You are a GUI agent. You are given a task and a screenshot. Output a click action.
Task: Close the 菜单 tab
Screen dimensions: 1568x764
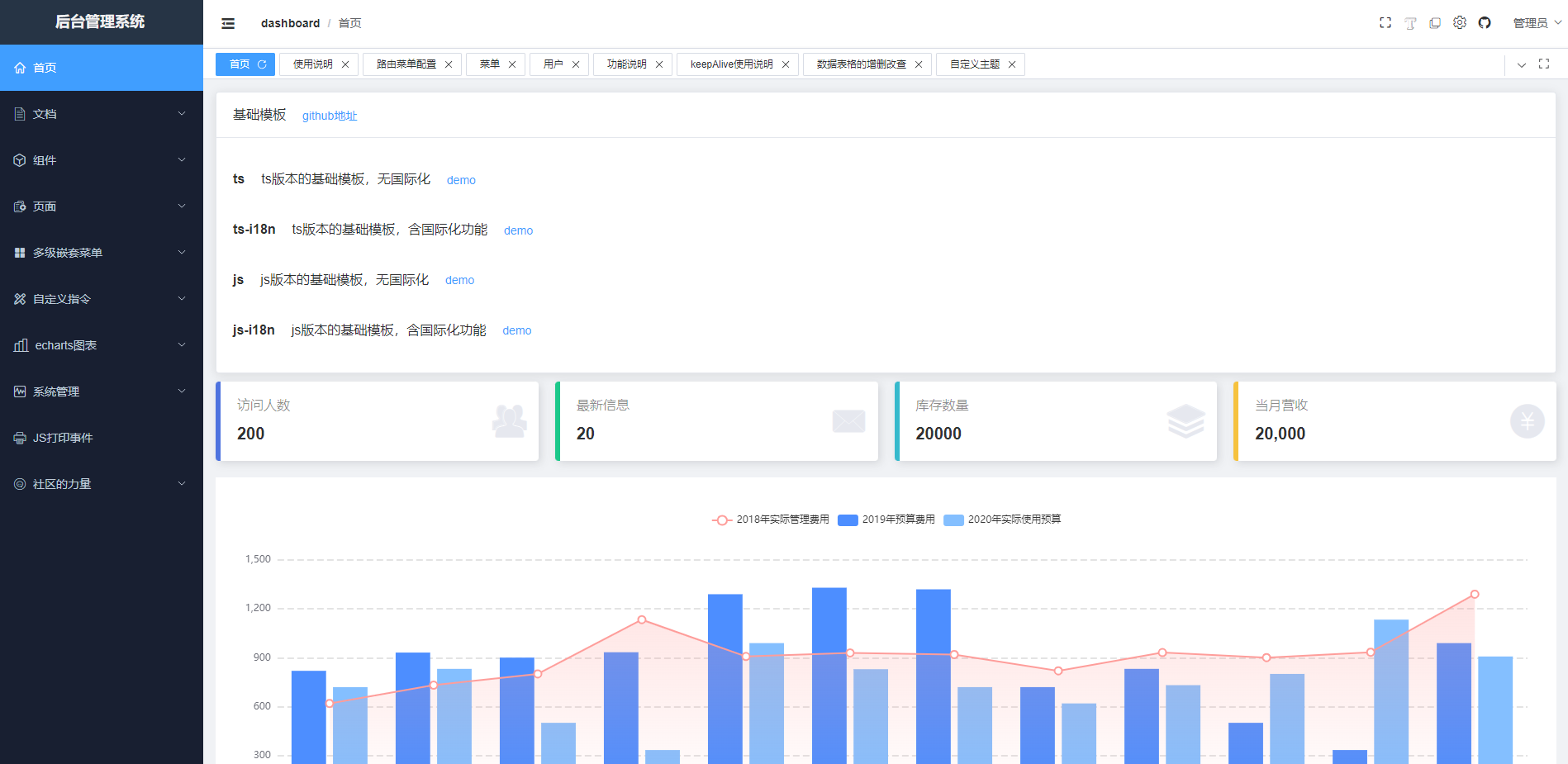[x=512, y=64]
